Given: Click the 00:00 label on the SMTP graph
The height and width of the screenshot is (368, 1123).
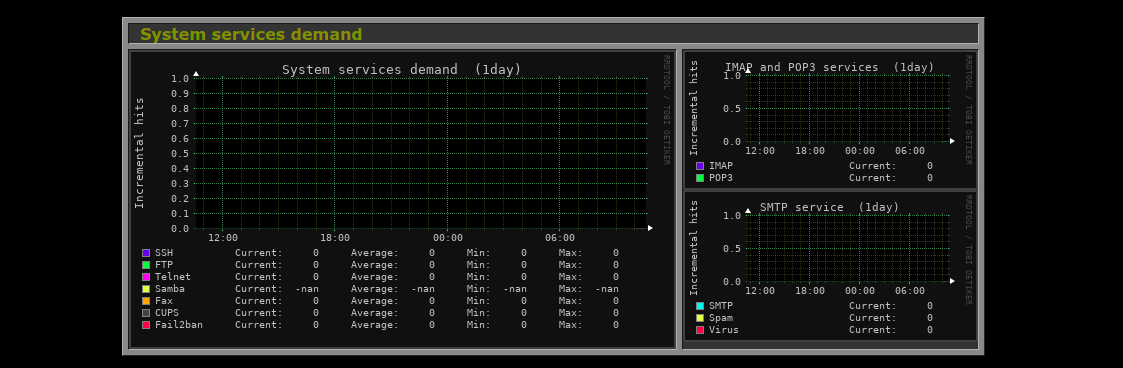Looking at the screenshot, I should tap(860, 291).
